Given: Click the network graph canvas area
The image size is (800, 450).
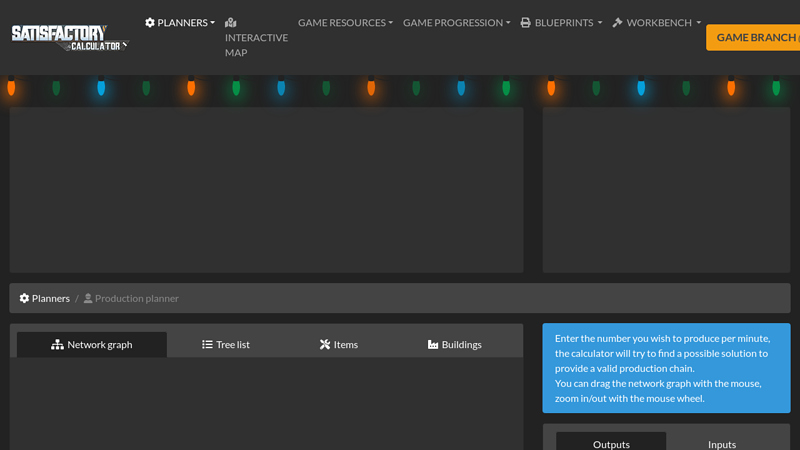Looking at the screenshot, I should [x=266, y=403].
